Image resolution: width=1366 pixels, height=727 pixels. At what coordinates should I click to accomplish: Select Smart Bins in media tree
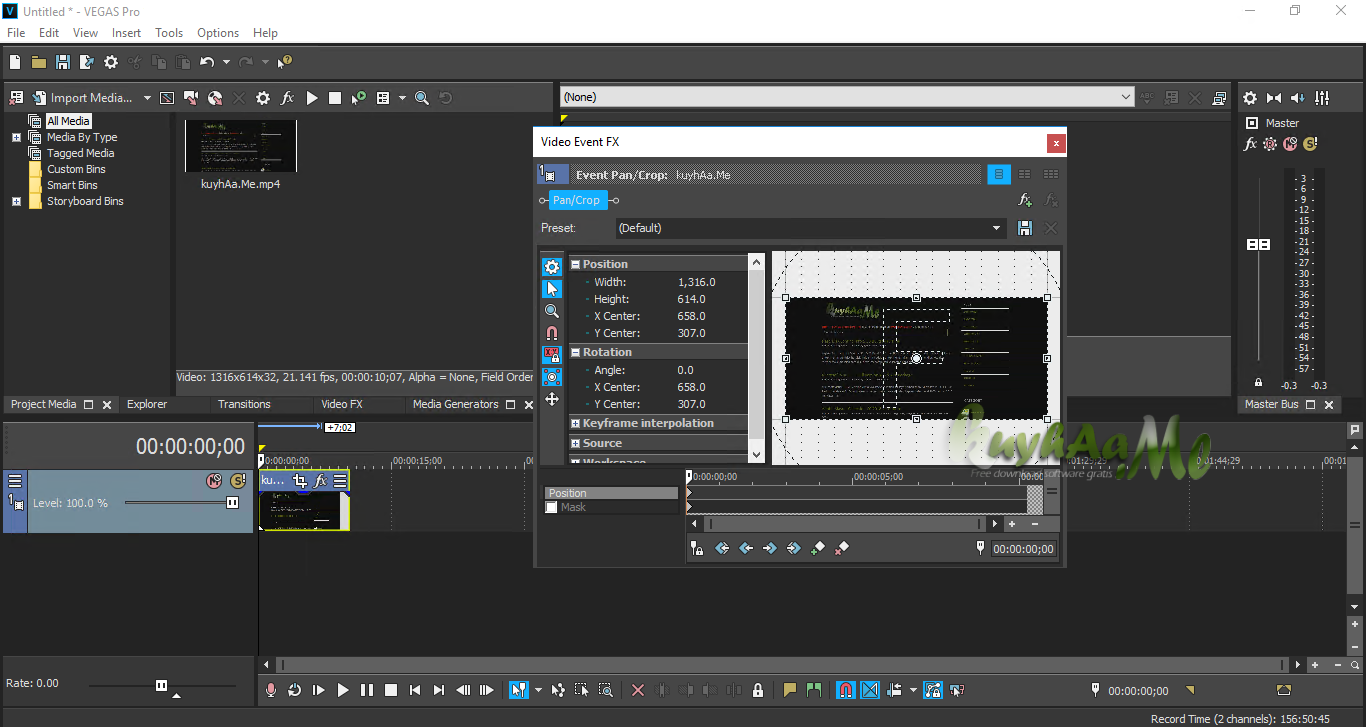[x=72, y=185]
